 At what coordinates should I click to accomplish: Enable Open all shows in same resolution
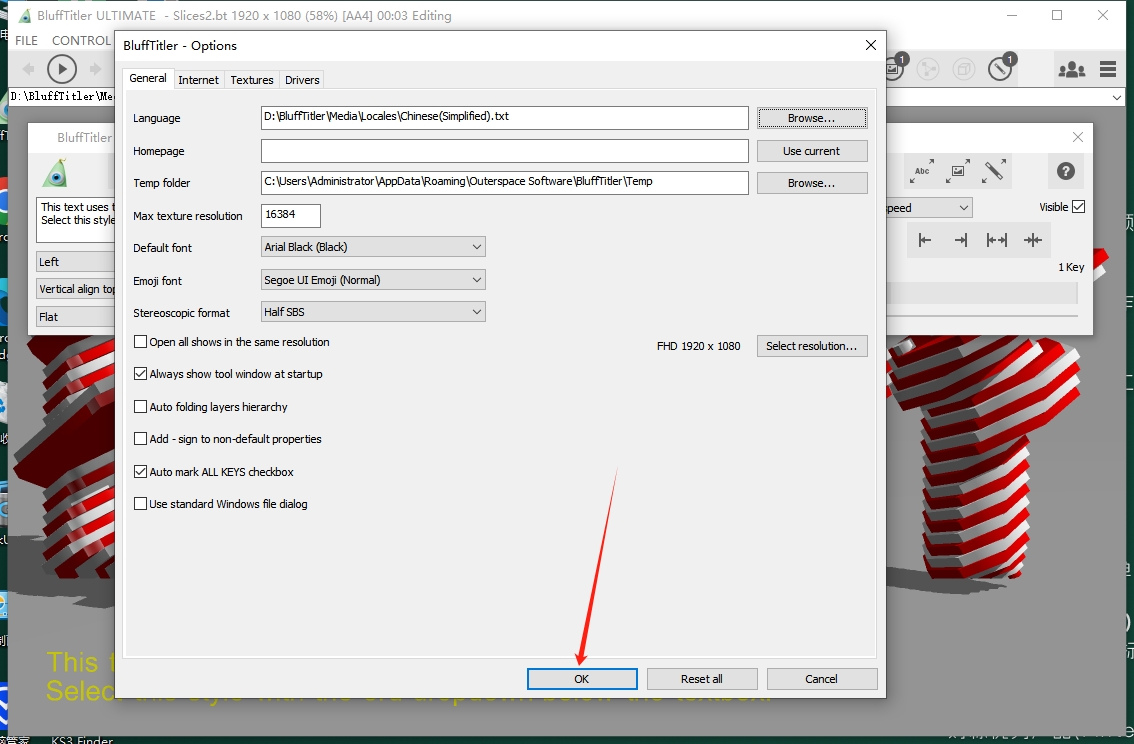pyautogui.click(x=140, y=342)
